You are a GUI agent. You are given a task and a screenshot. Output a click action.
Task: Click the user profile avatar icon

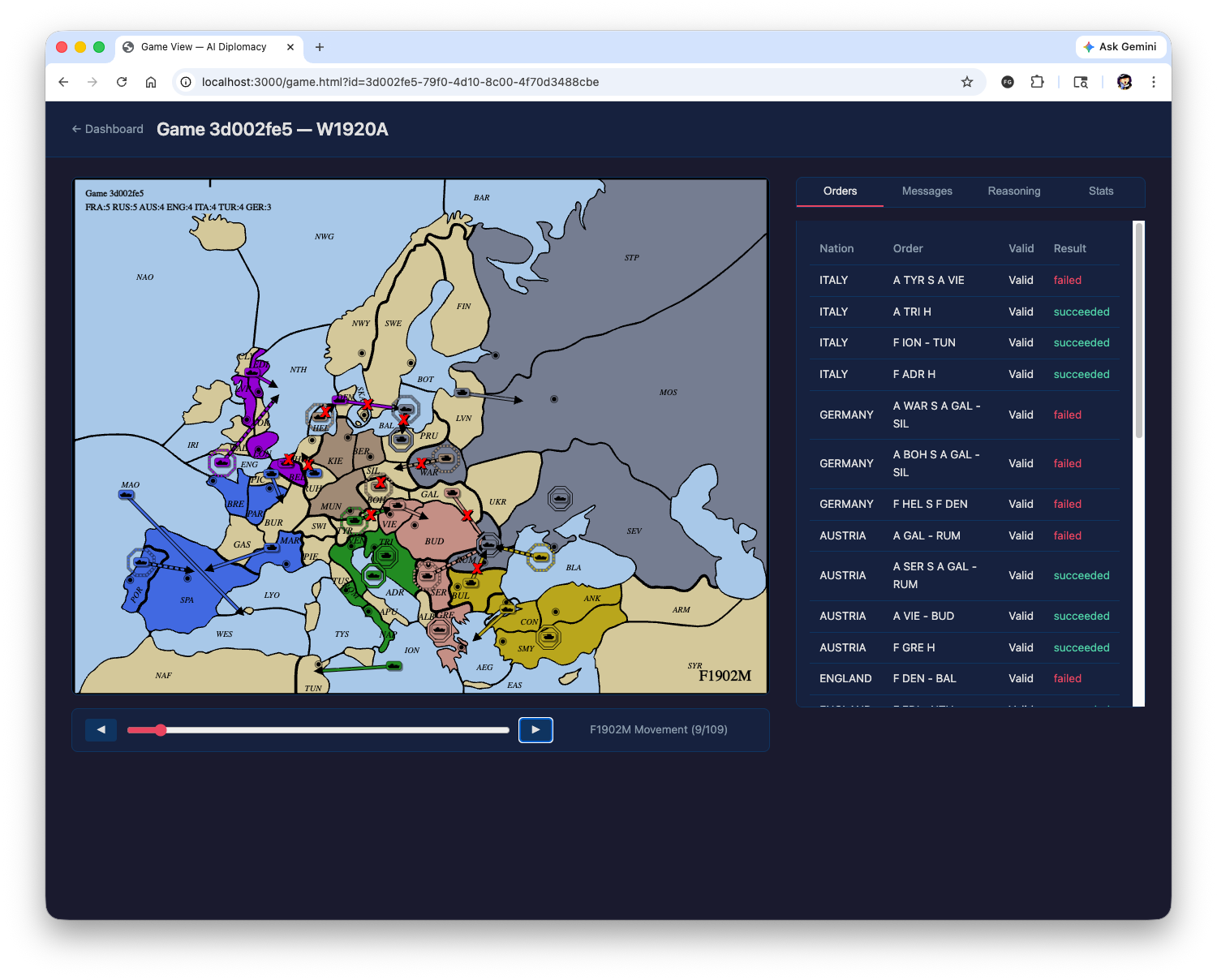point(1124,82)
